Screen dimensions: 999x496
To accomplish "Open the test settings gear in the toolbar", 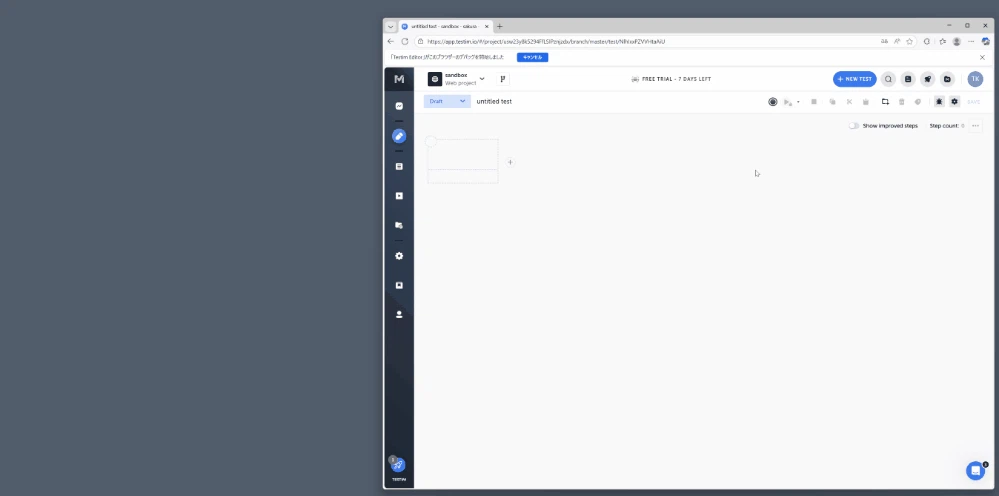I will point(954,102).
